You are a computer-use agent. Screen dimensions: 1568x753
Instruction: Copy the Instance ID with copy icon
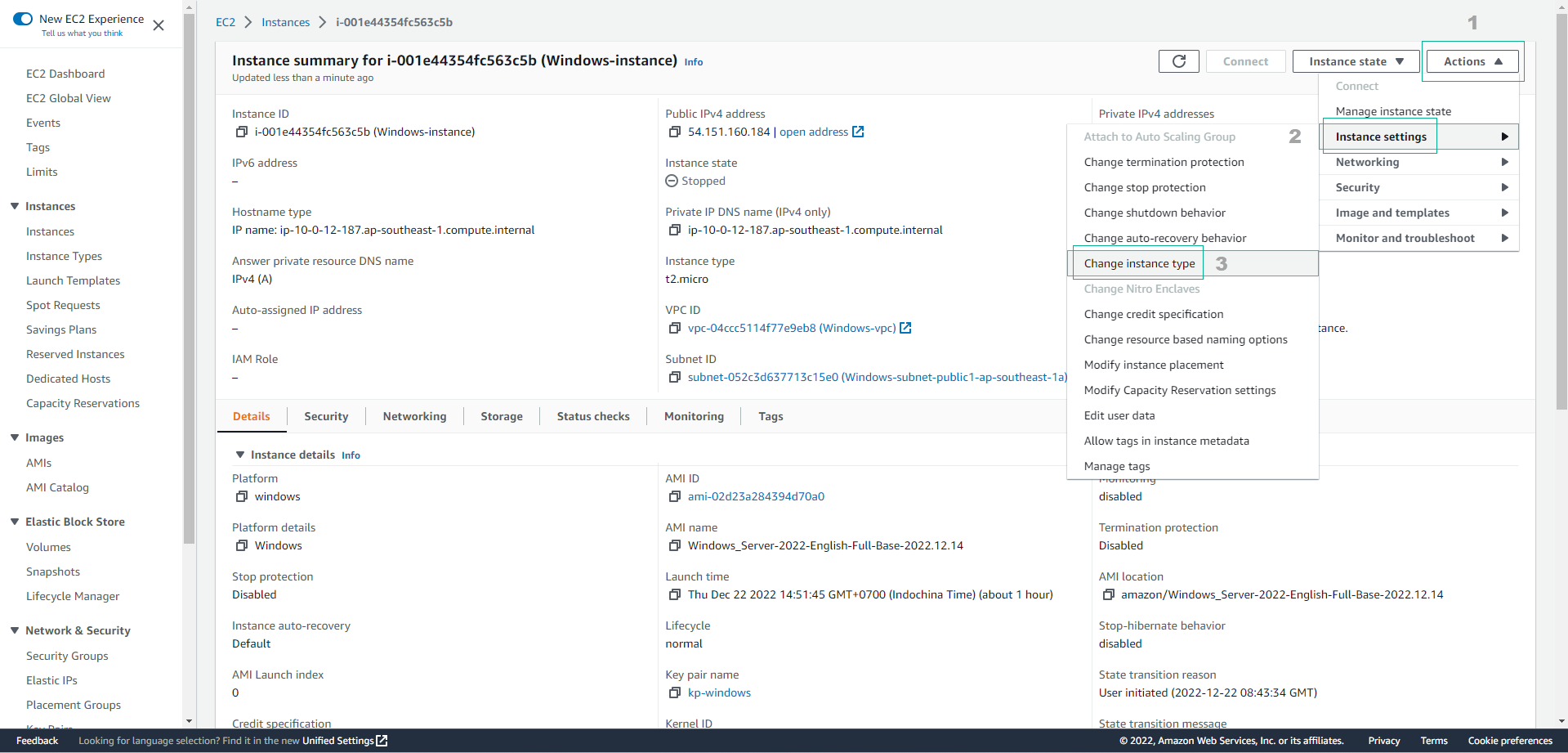click(x=241, y=132)
